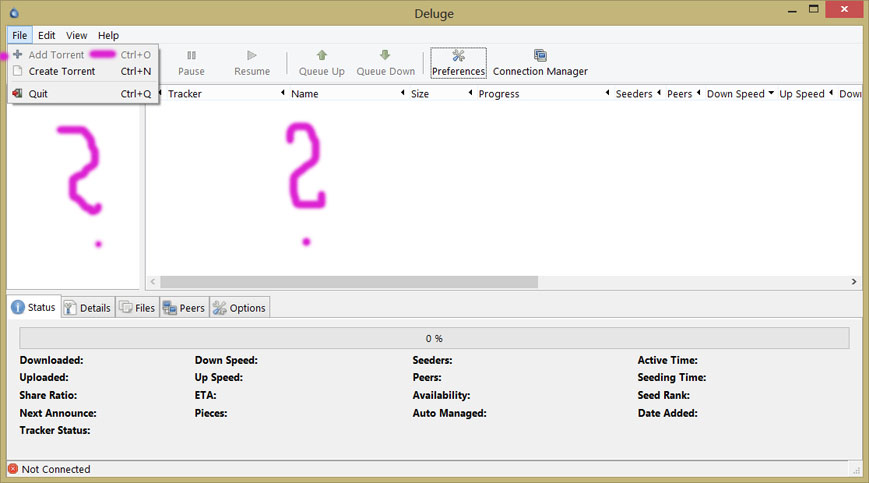Click the Tracker Status: label

click(x=55, y=430)
